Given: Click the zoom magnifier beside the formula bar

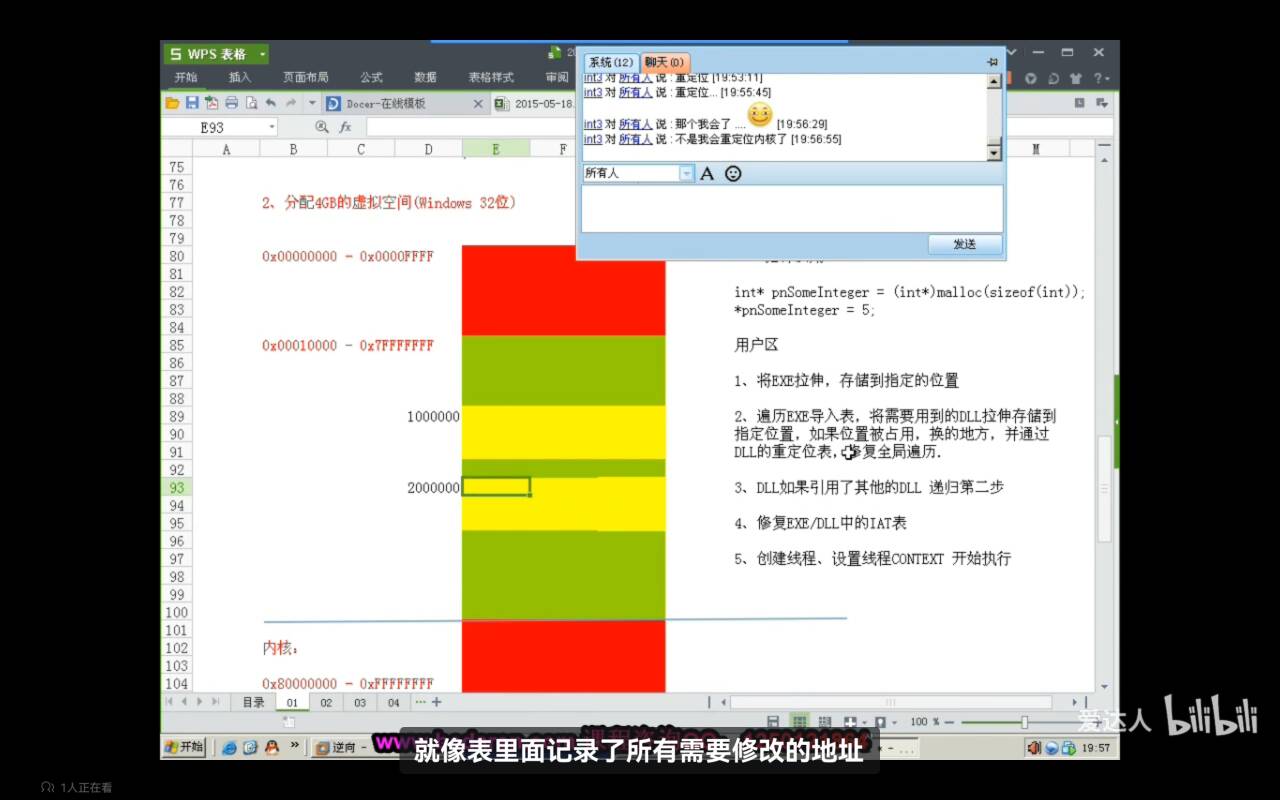Looking at the screenshot, I should 321,128.
